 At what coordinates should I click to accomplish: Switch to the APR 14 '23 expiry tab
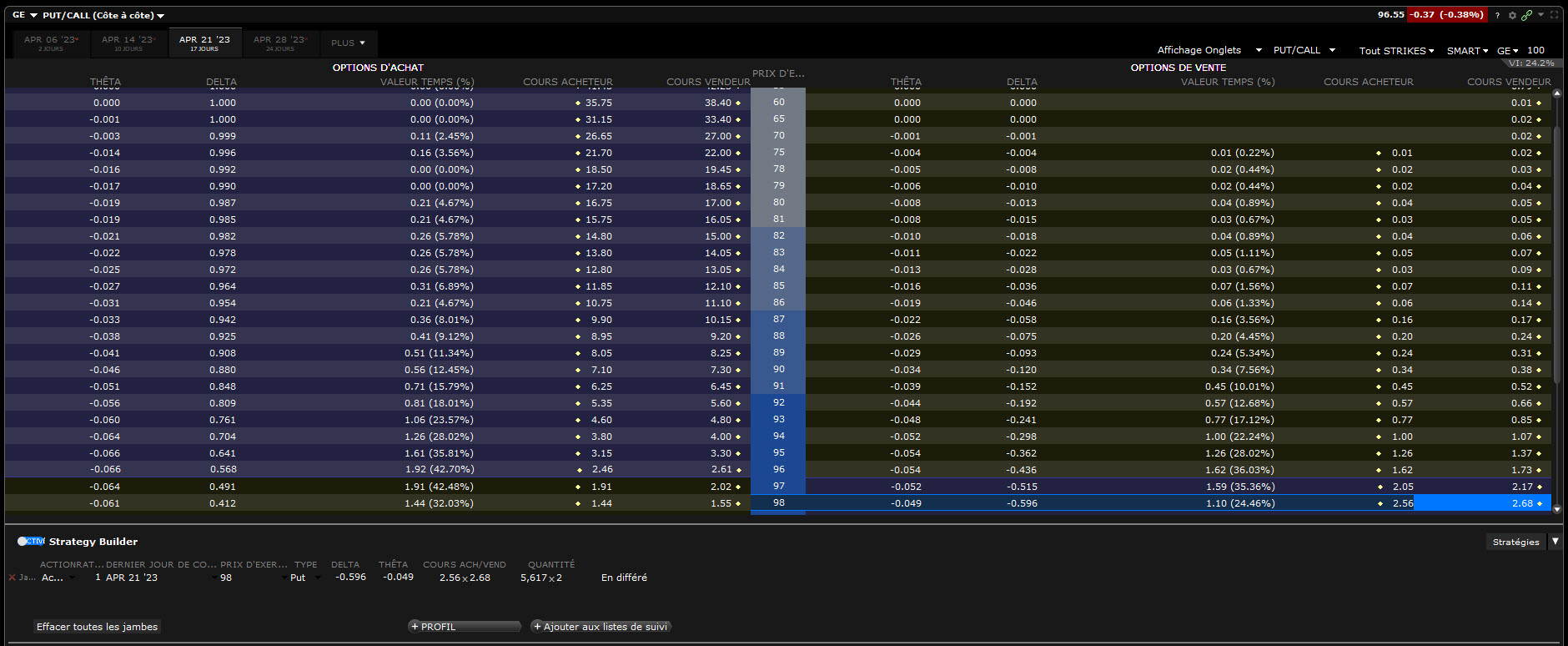pos(128,43)
